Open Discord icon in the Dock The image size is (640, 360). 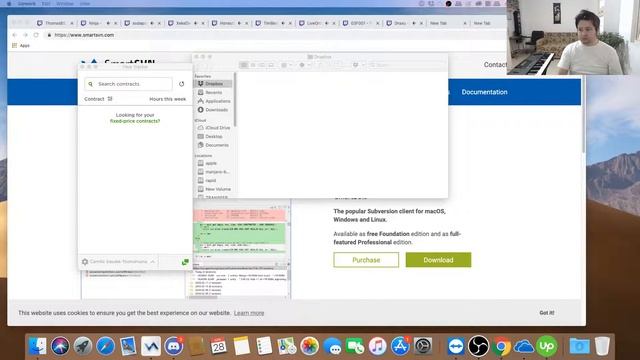pyautogui.click(x=174, y=346)
